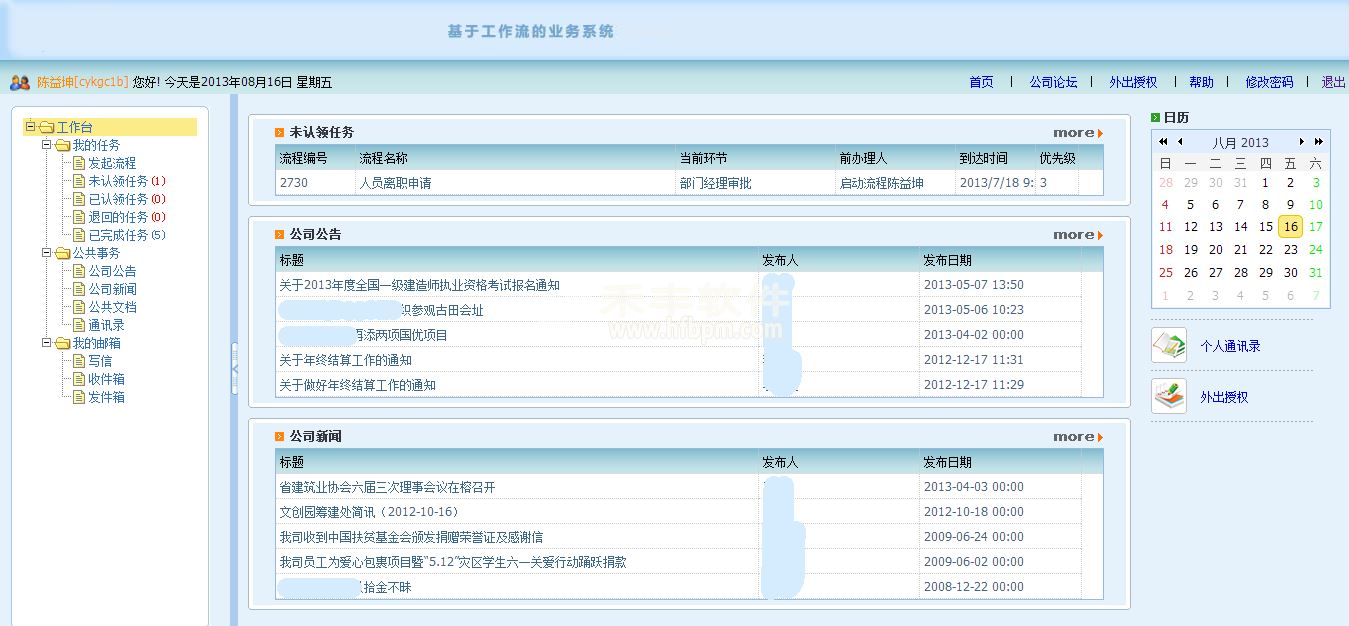Select 未认领任务 in the sidebar tree
Viewport: 1349px width, 626px height.
[118, 181]
